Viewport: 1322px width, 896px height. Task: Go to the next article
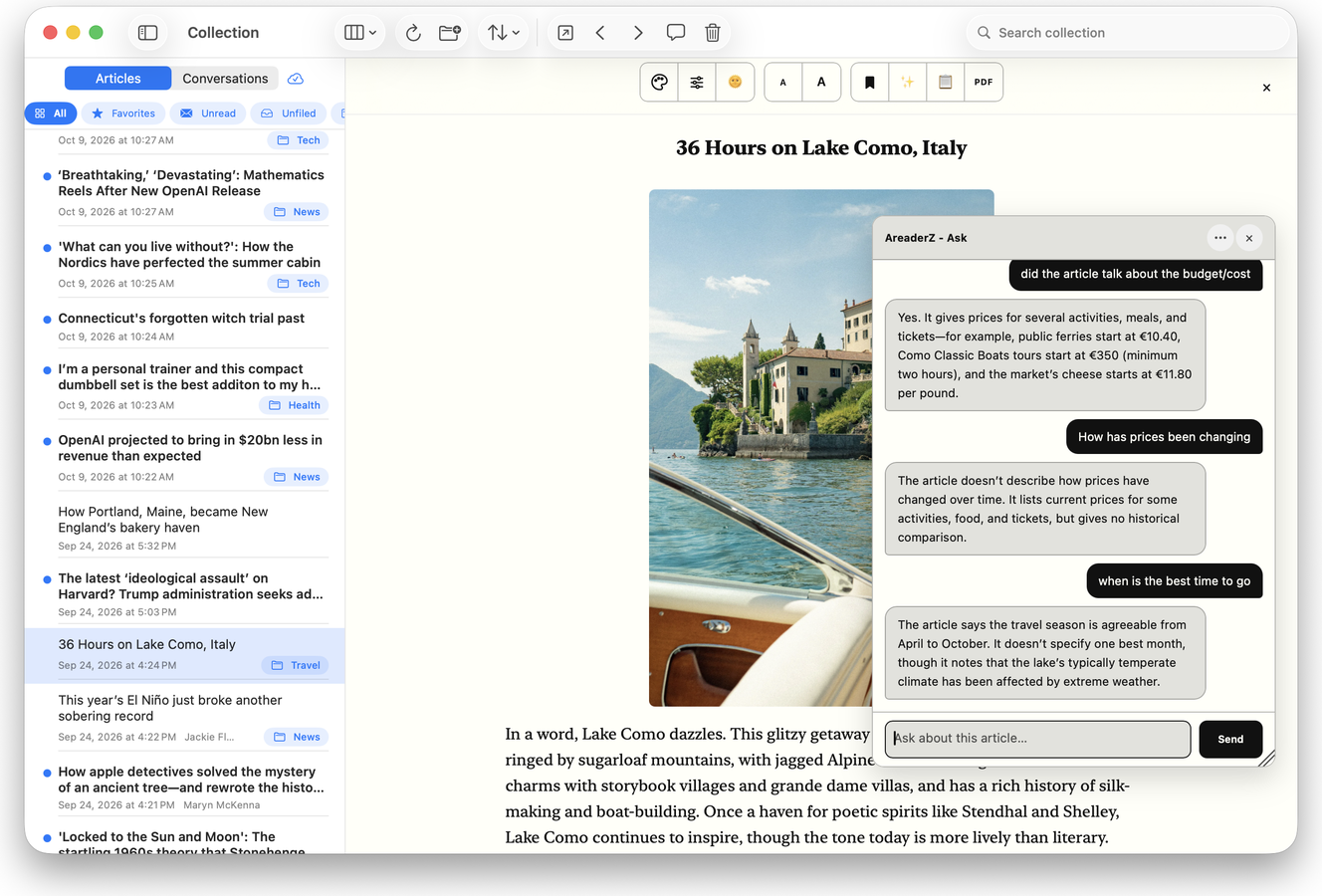(x=638, y=33)
